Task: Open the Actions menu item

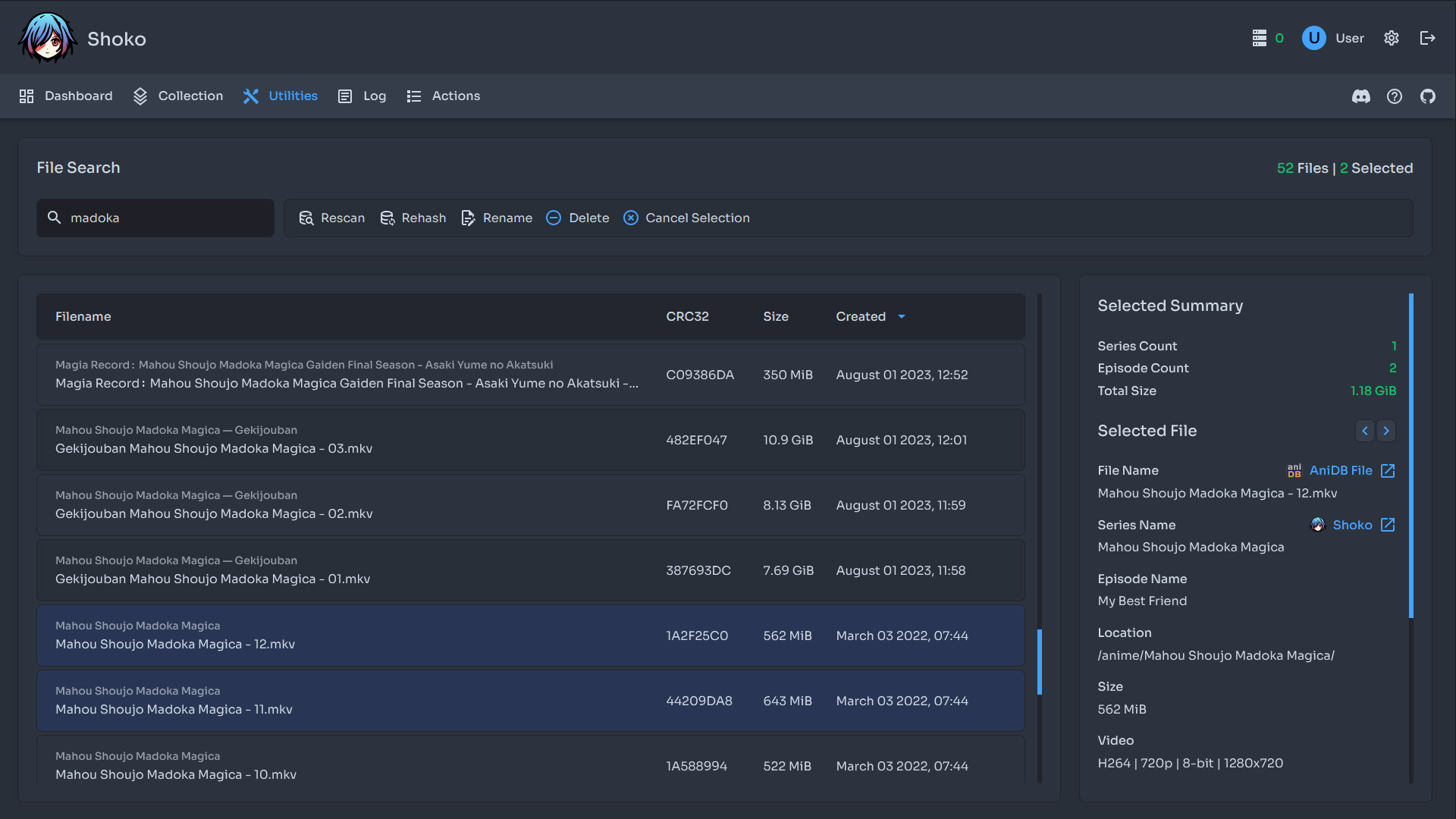Action: [444, 96]
